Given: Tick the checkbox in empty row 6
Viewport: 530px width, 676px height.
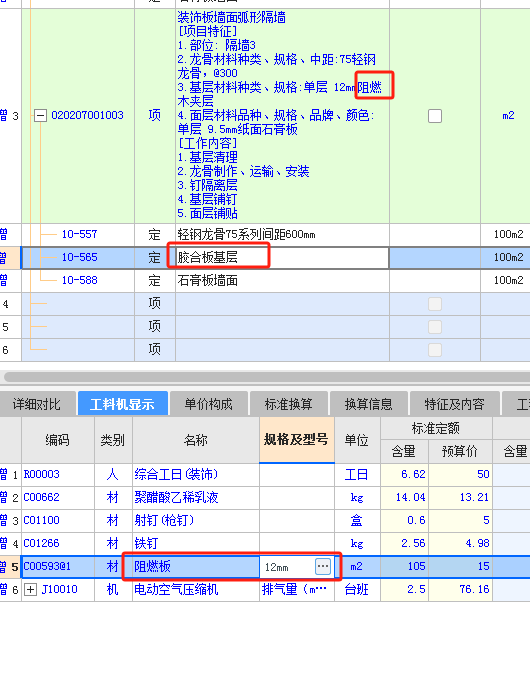Looking at the screenshot, I should (x=435, y=350).
